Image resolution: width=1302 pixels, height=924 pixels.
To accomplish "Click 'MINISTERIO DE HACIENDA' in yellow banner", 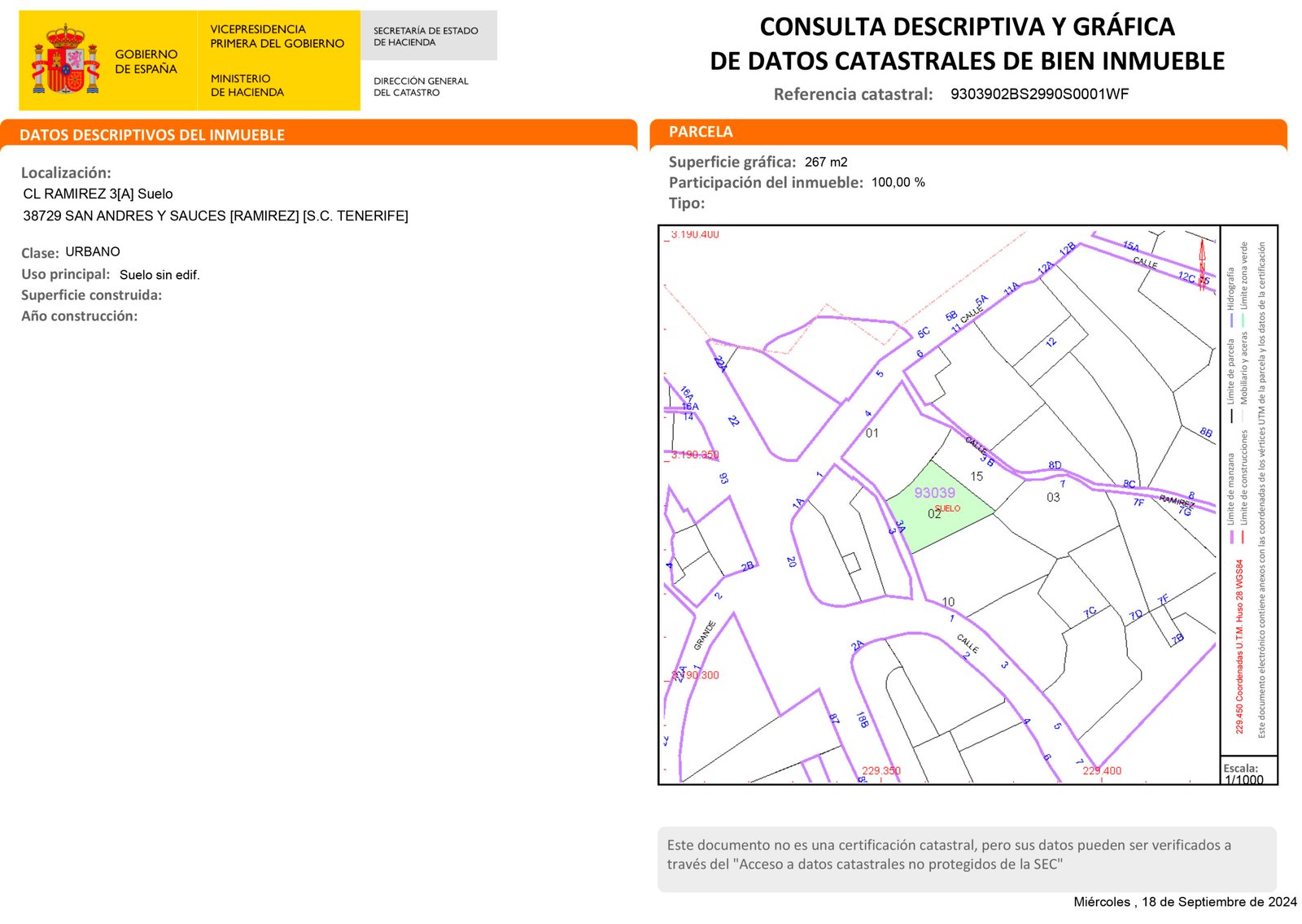I will [x=247, y=85].
